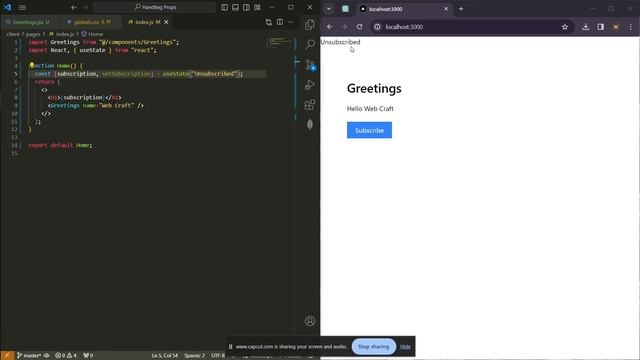640x360 pixels.
Task: Click 'pages' breadcrumb segment
Action: (33, 34)
